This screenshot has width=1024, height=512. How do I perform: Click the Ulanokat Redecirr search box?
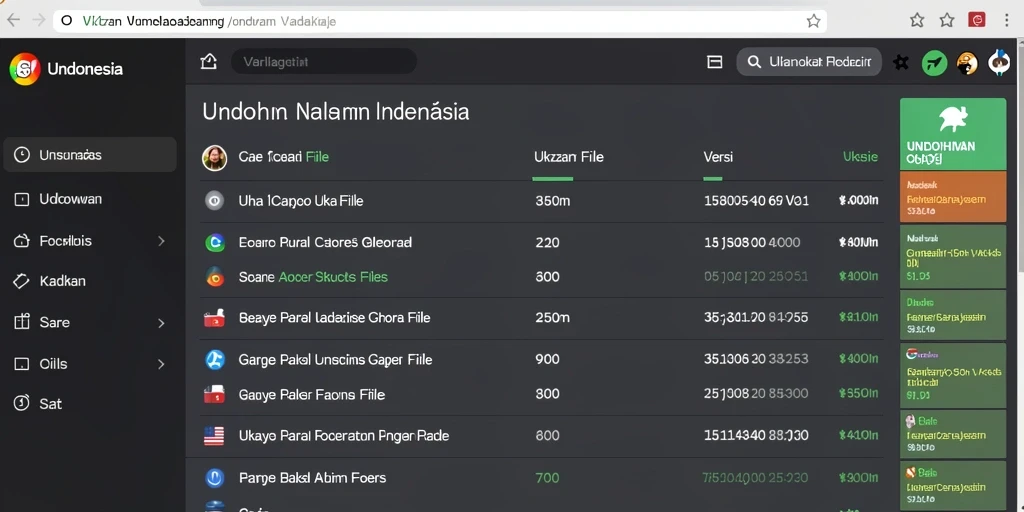pyautogui.click(x=808, y=62)
